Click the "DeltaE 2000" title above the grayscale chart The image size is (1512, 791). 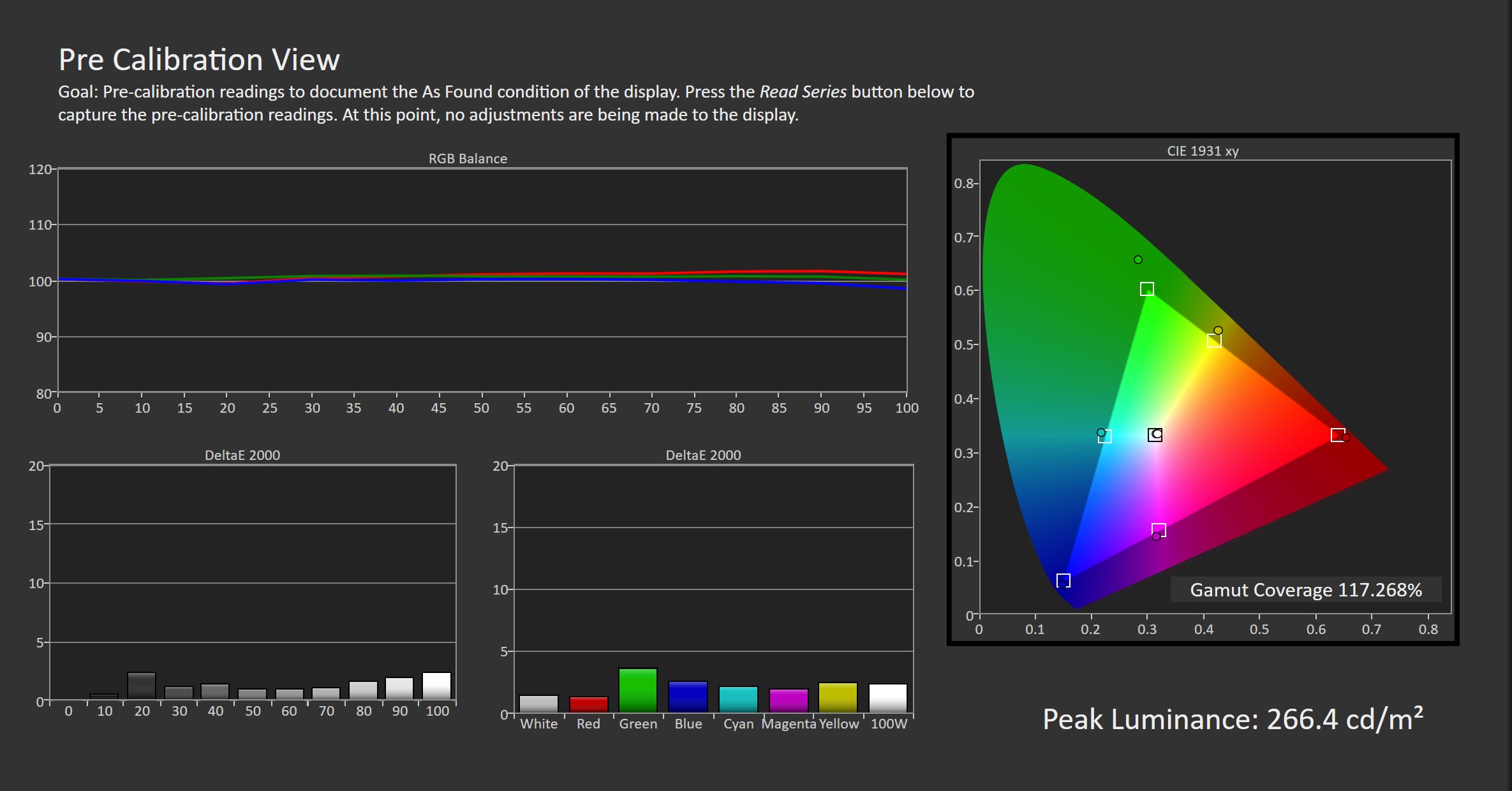click(x=242, y=455)
